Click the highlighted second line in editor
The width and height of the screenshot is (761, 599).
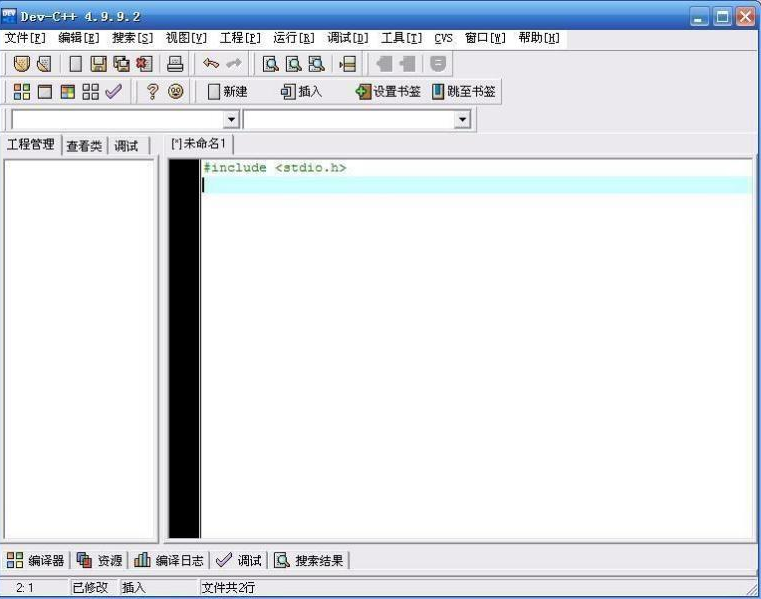tap(475, 185)
